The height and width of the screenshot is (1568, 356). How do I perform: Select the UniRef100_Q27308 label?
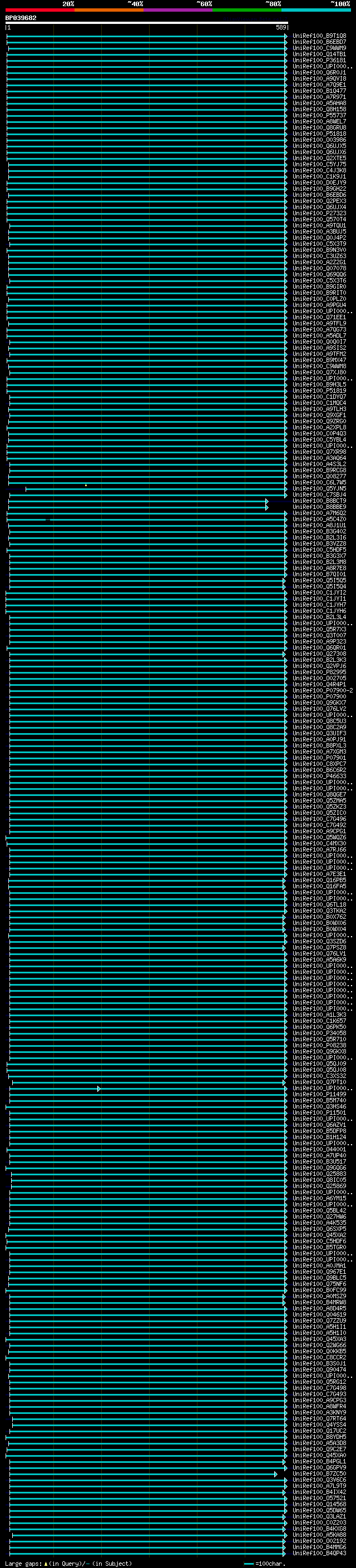319,654
